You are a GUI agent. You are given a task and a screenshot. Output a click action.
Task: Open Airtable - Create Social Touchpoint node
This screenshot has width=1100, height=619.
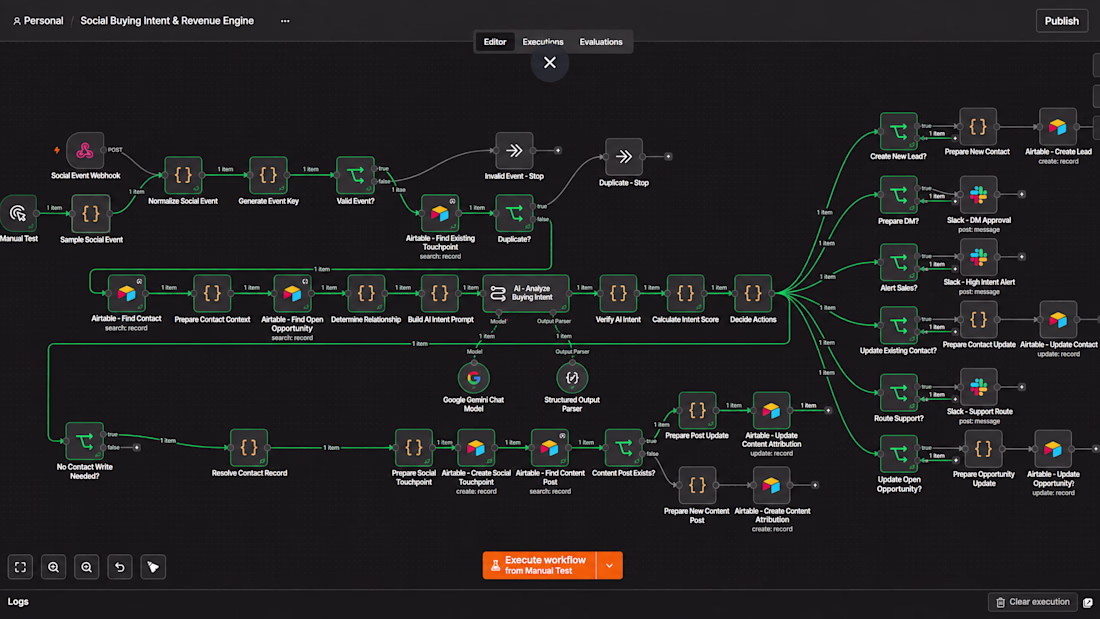476,448
